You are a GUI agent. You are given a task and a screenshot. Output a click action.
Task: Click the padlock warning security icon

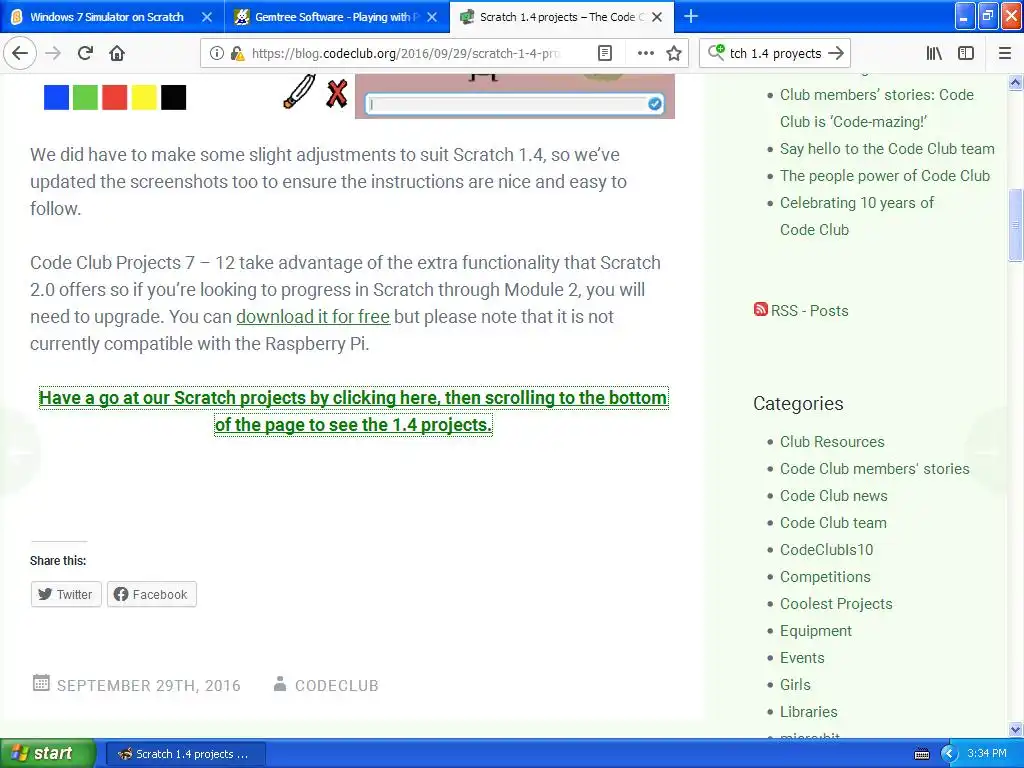point(237,53)
